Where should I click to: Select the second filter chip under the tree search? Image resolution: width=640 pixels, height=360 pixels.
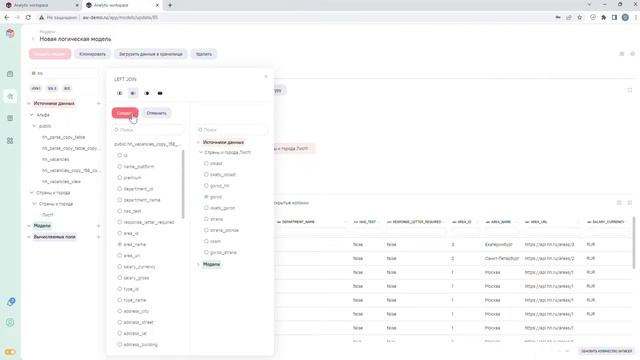point(52,88)
